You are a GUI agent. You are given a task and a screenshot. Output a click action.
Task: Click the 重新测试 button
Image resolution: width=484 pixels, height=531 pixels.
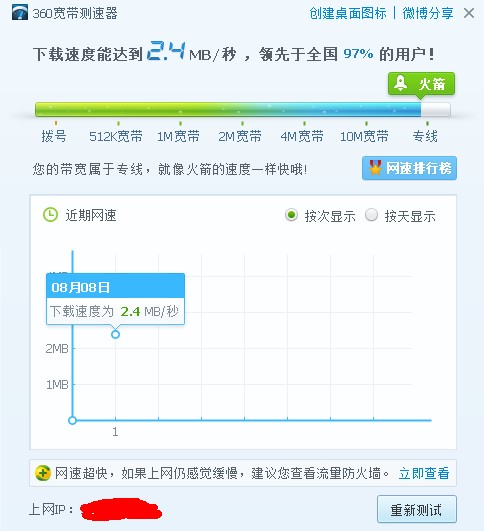(417, 509)
